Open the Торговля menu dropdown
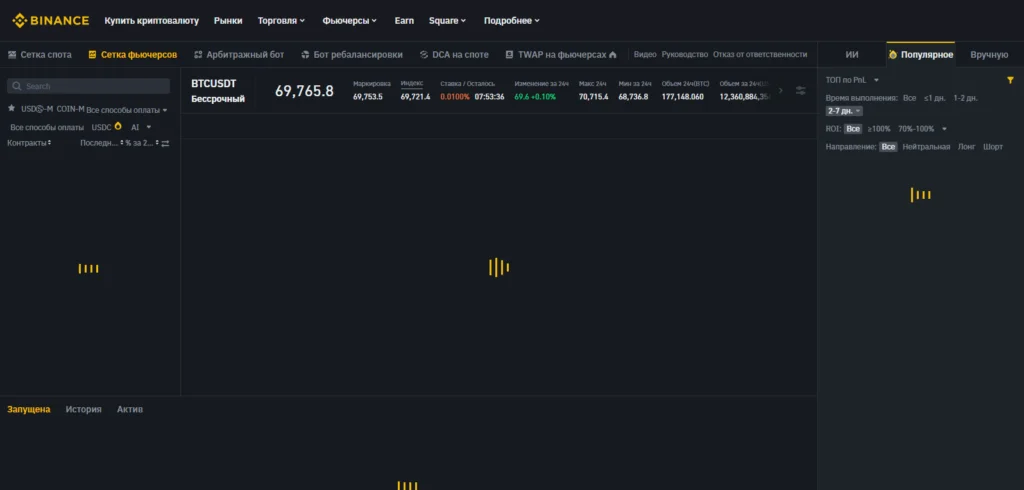 tap(281, 20)
